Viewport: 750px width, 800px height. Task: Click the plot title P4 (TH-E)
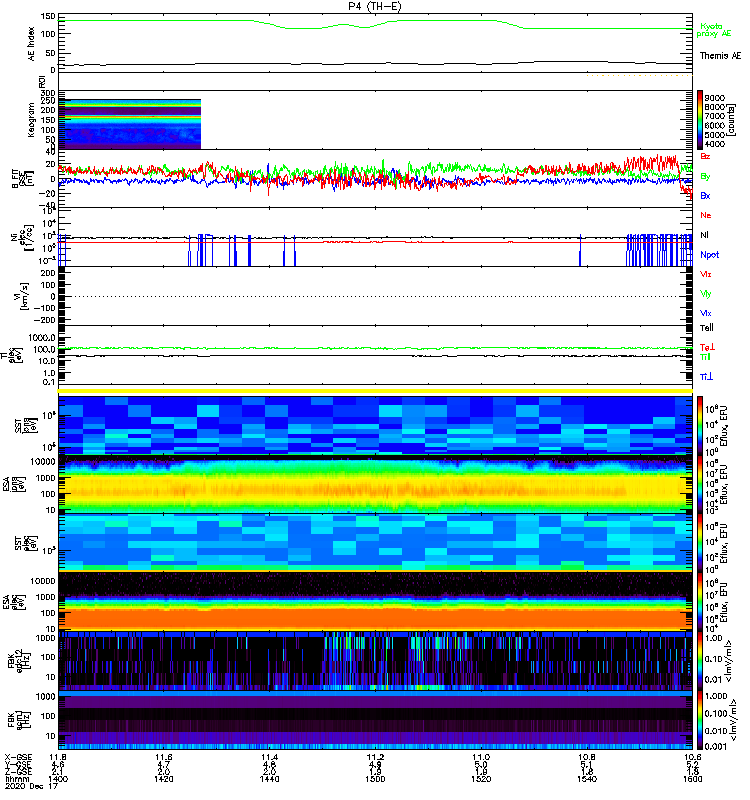pyautogui.click(x=375, y=6)
